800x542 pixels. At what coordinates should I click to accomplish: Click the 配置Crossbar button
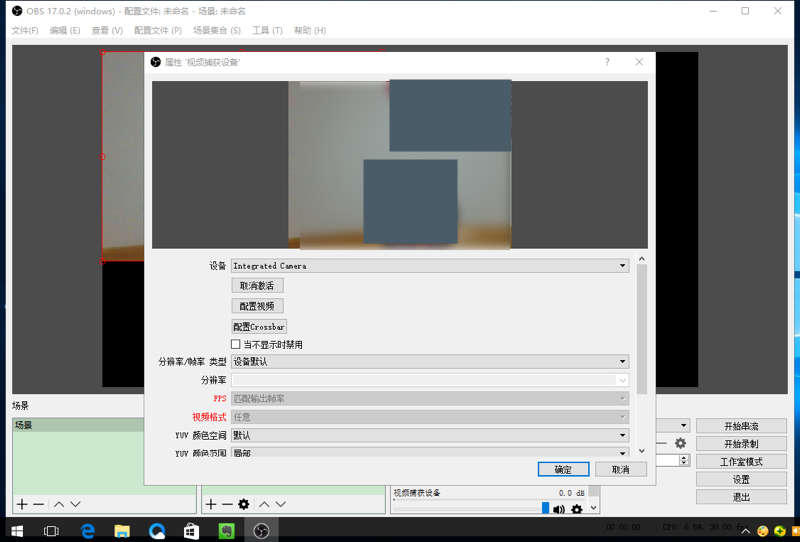pos(259,327)
